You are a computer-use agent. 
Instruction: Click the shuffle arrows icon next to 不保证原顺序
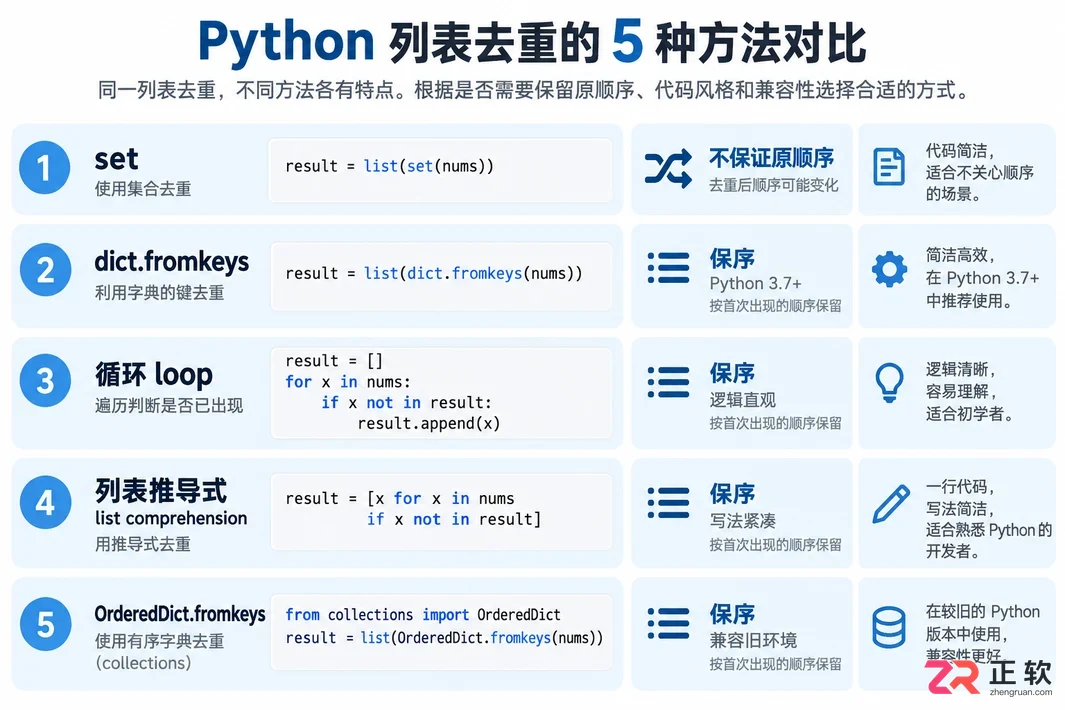pos(668,168)
